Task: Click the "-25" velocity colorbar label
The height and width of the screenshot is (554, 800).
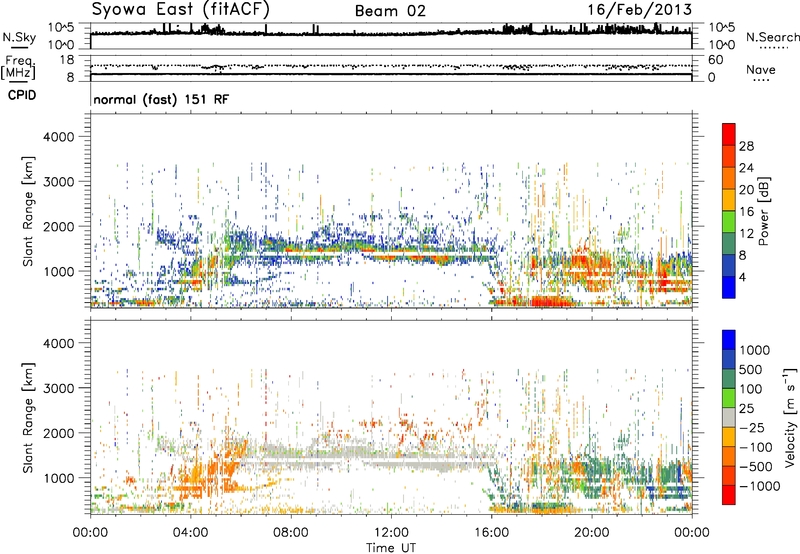Action: pyautogui.click(x=752, y=428)
